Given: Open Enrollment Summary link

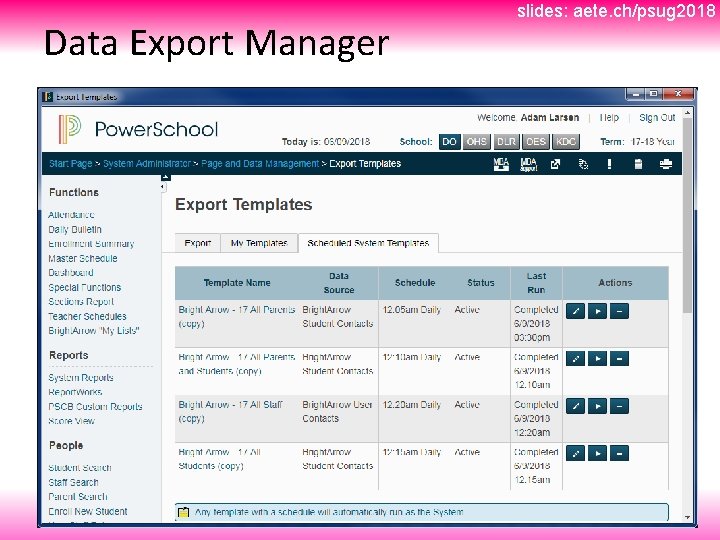Looking at the screenshot, I should click(91, 244).
